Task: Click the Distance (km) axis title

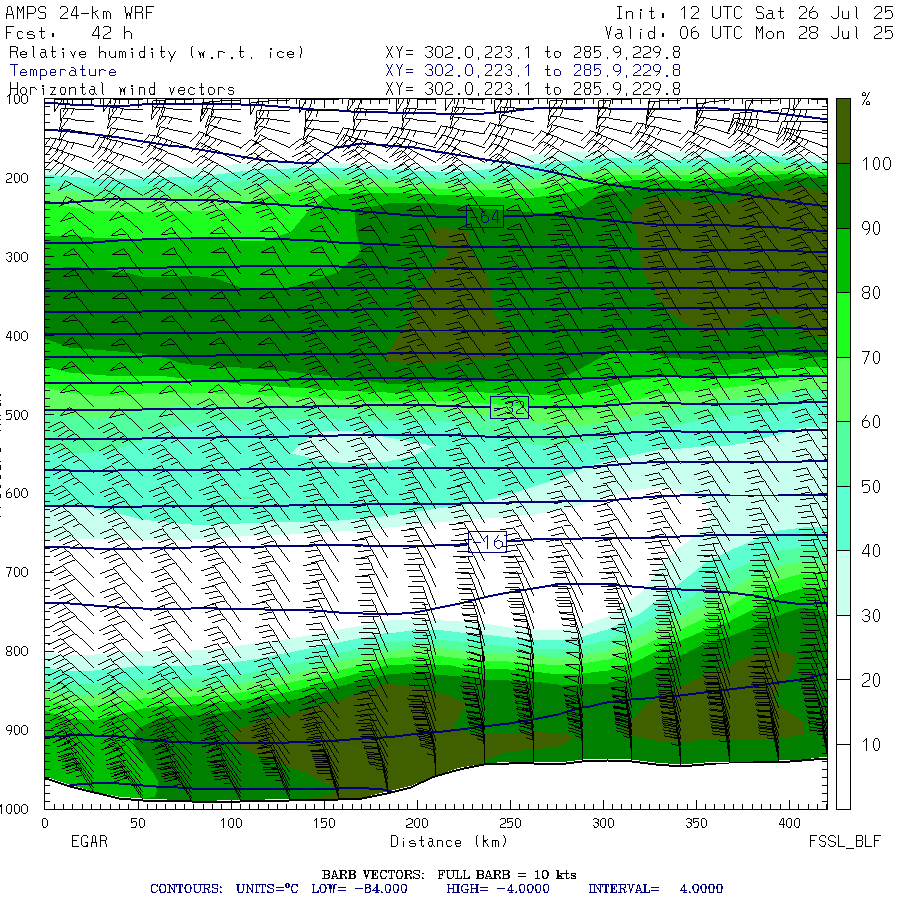Action: [449, 841]
